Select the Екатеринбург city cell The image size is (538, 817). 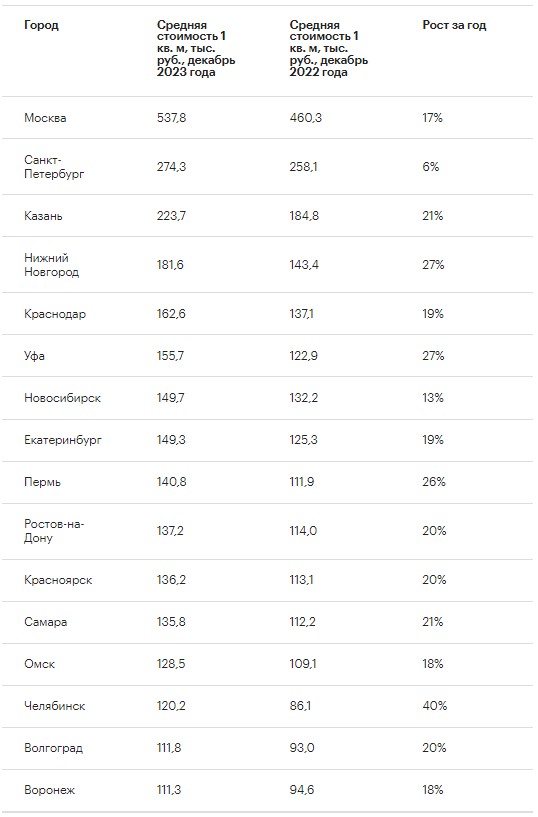click(x=62, y=440)
